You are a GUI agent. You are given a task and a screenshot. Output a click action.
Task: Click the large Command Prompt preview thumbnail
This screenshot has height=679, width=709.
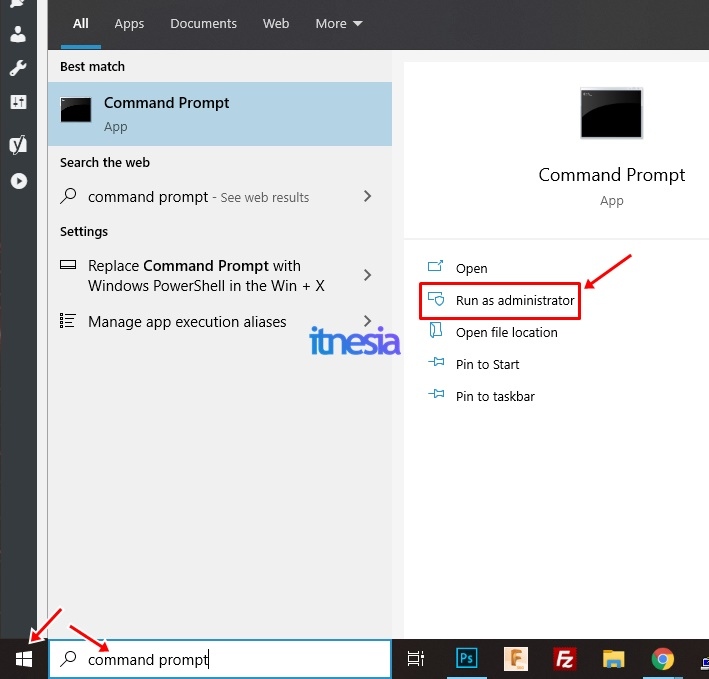[x=611, y=113]
